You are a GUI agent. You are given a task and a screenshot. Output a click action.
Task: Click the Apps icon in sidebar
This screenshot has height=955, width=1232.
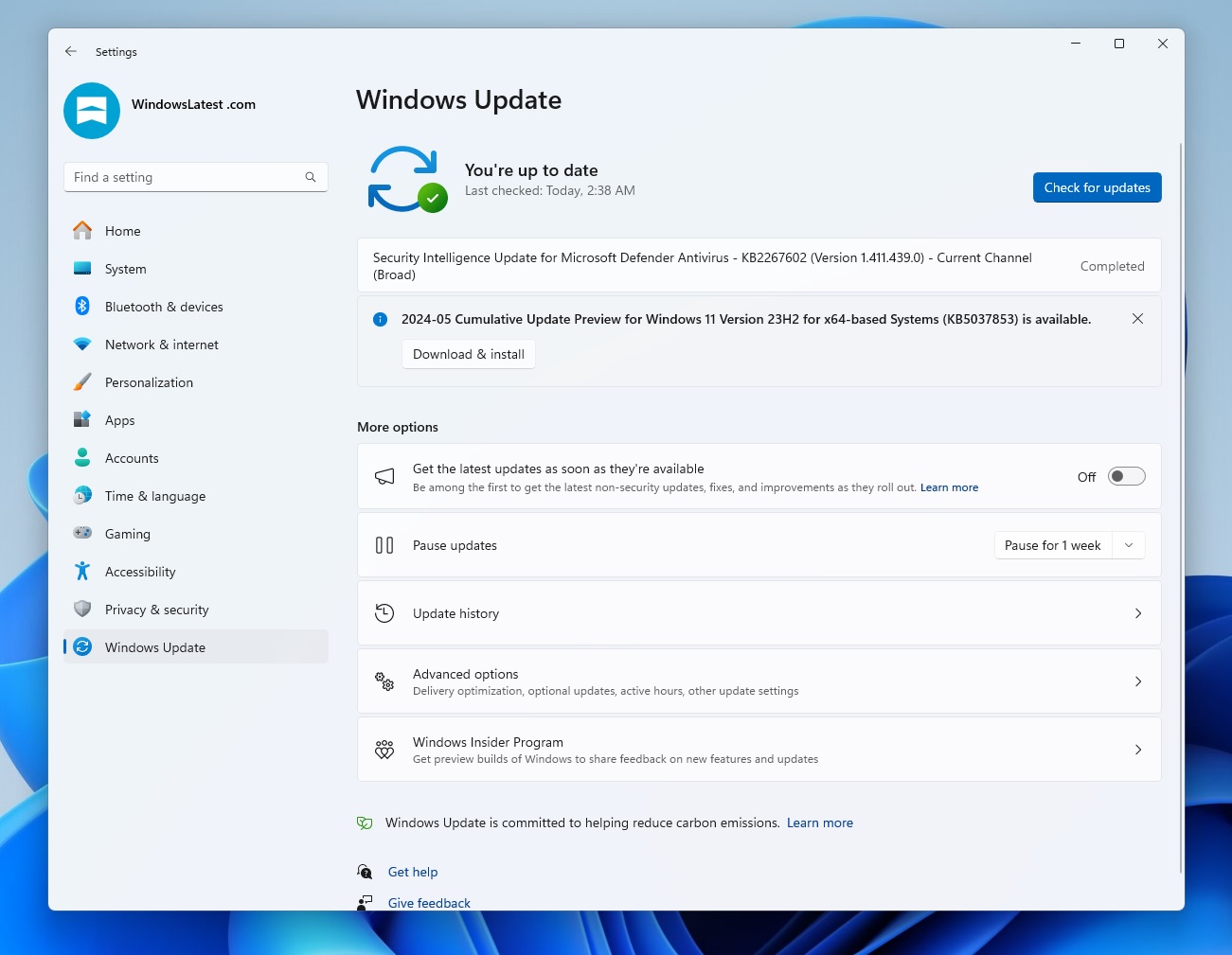(x=82, y=419)
